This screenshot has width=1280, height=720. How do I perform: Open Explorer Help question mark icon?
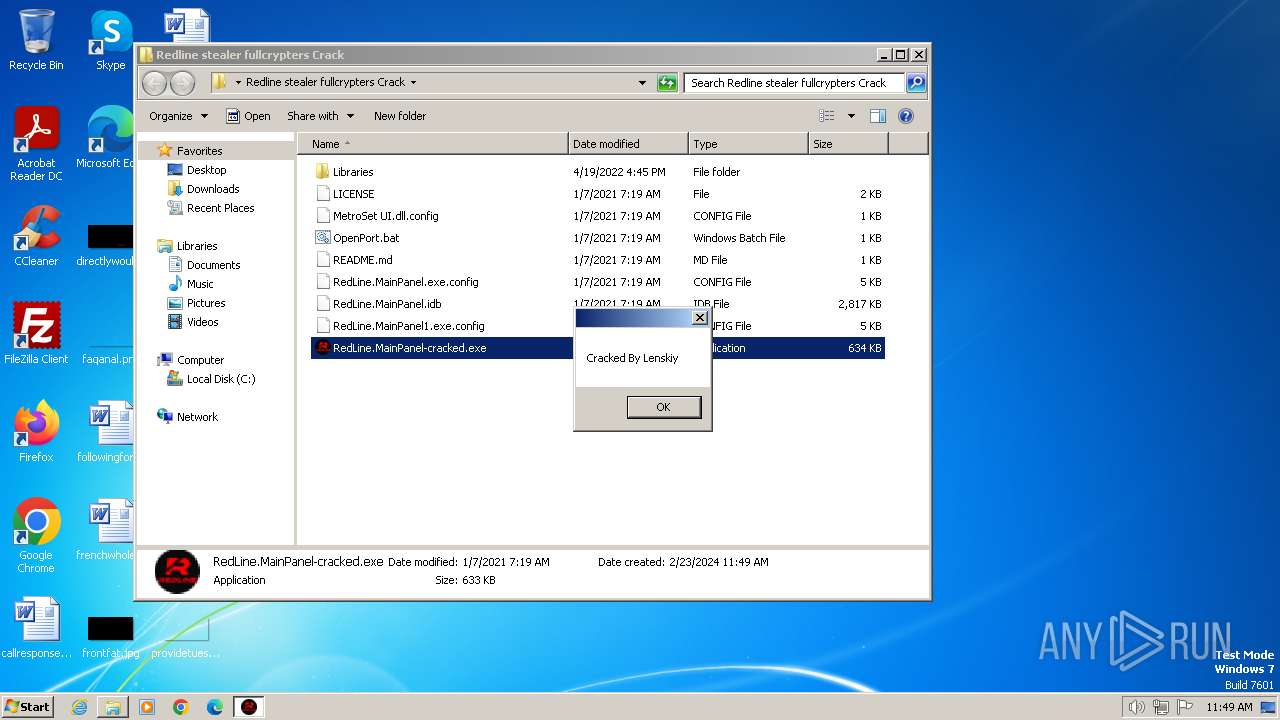coord(906,116)
